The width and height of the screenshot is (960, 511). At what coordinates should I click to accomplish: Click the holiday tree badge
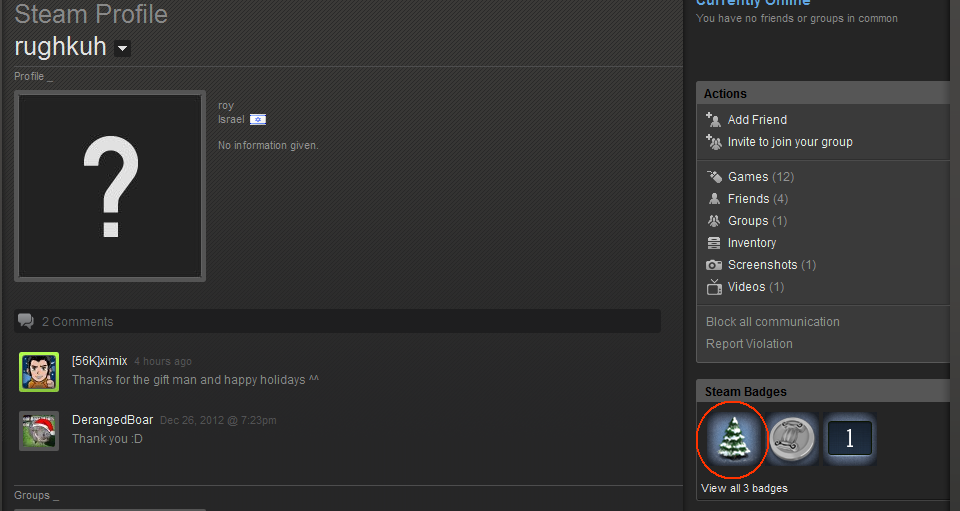(732, 438)
